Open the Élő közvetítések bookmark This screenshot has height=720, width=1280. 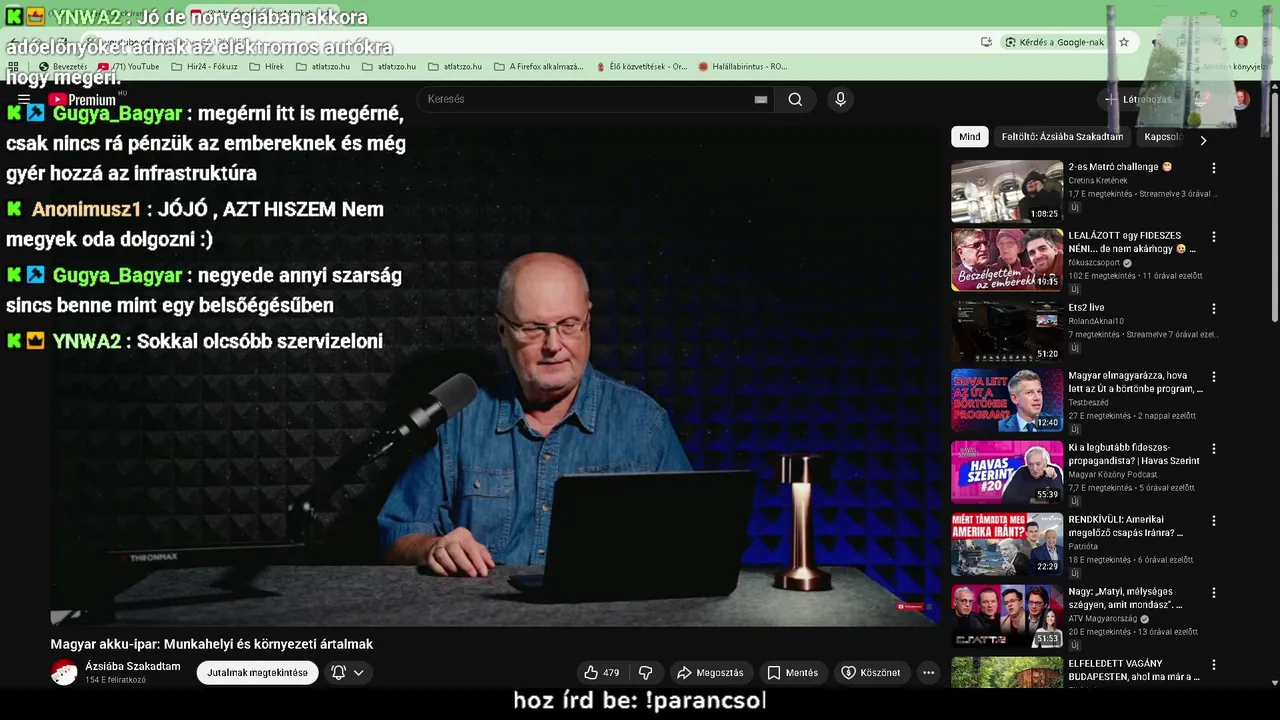tap(640, 66)
